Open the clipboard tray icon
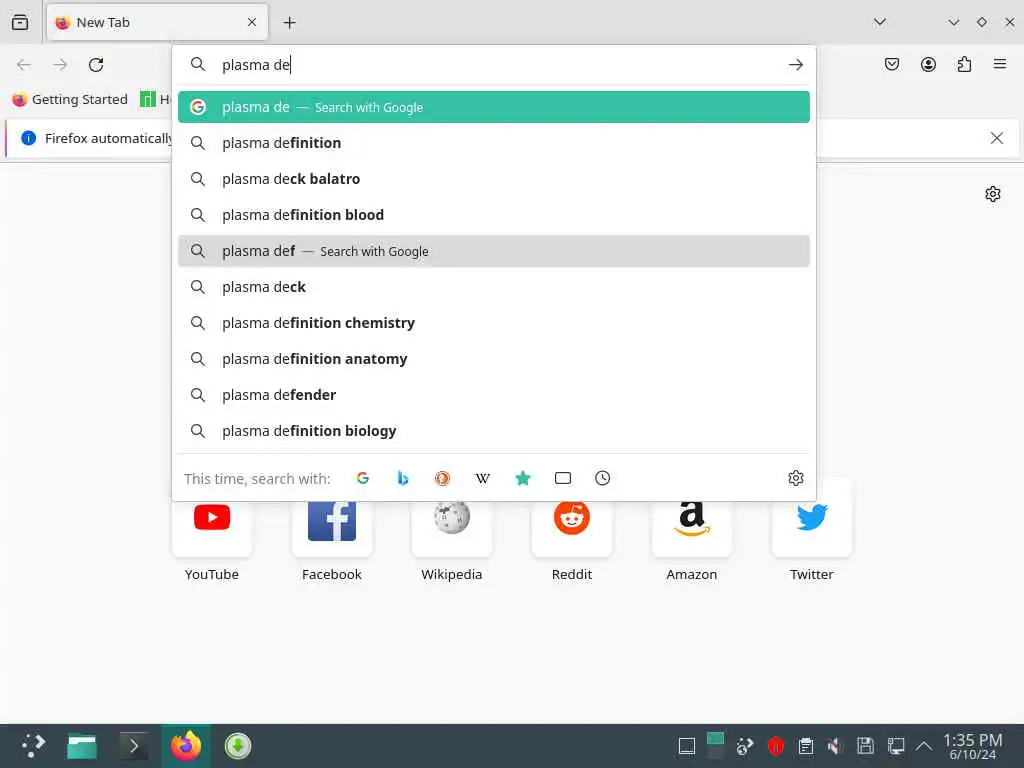1024x768 pixels. pyautogui.click(x=806, y=746)
